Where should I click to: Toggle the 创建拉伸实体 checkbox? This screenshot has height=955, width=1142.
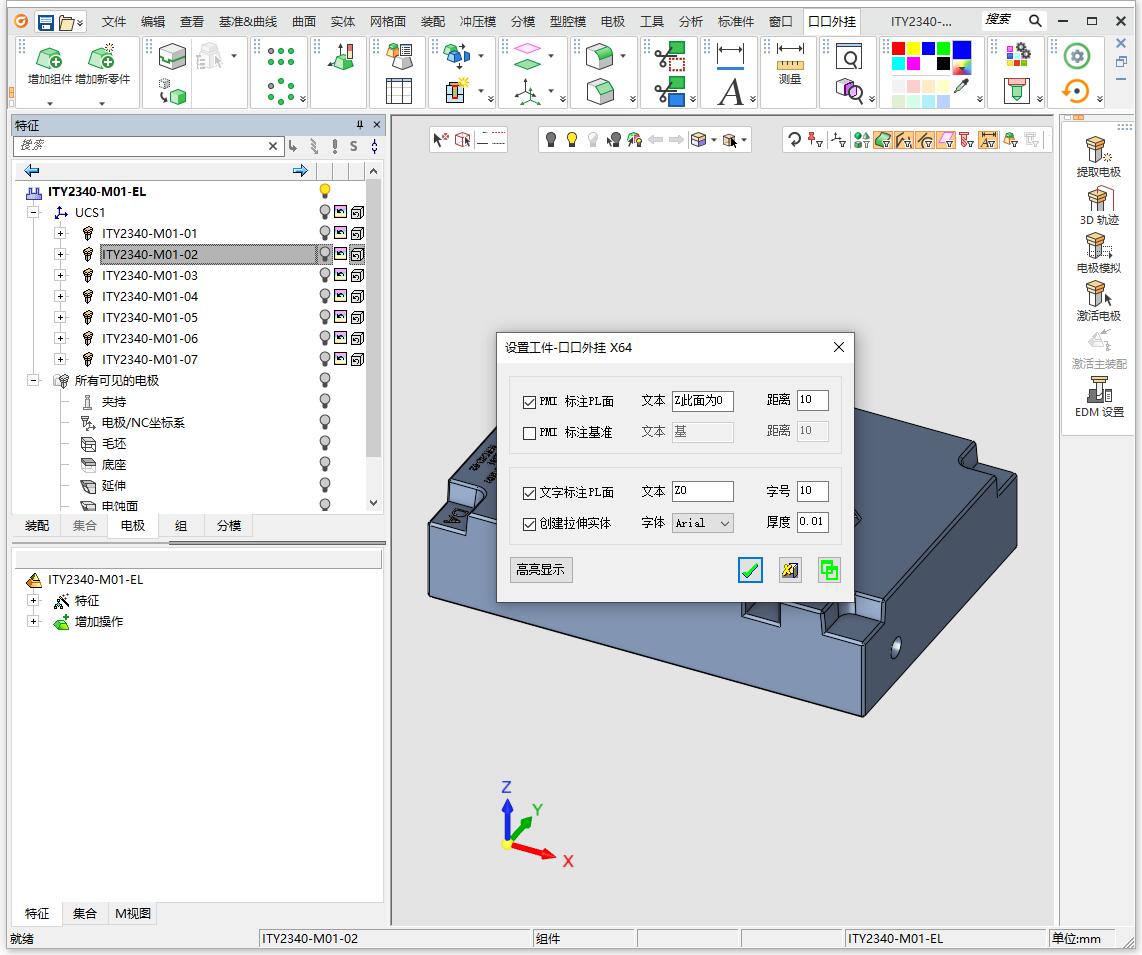[x=530, y=524]
